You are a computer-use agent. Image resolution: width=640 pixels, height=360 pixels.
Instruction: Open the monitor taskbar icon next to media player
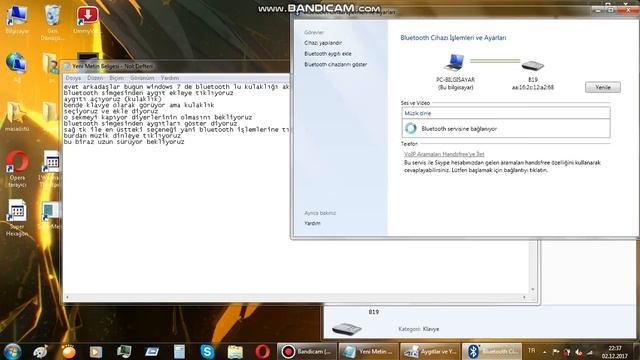[x=124, y=351]
